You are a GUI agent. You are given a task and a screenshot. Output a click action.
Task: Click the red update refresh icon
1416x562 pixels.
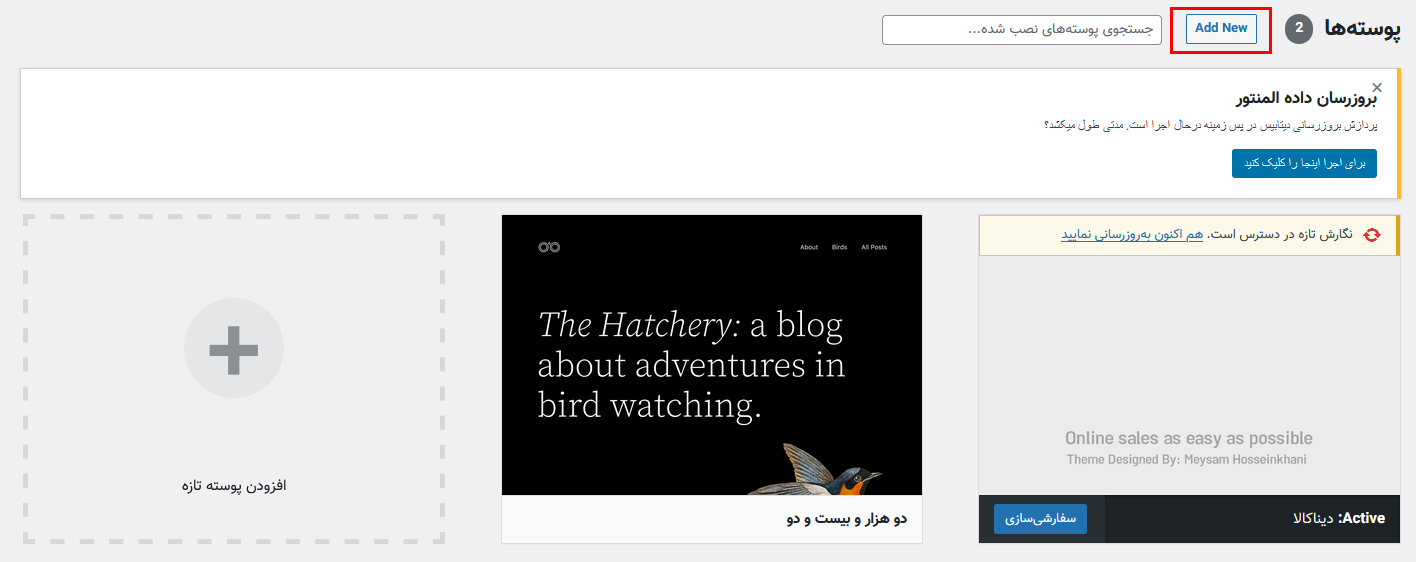point(1372,234)
